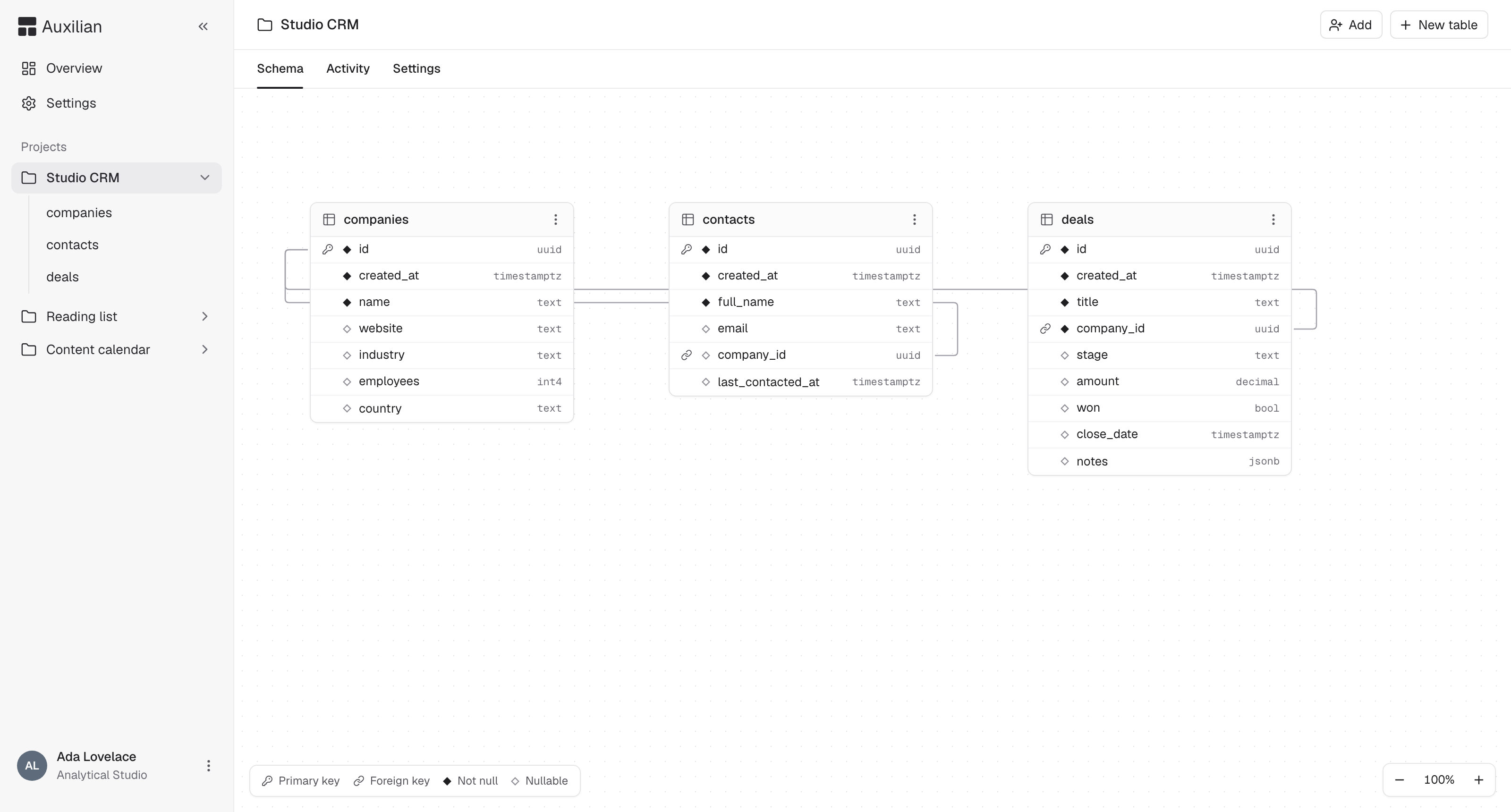Click the Auxilian logo icon
Viewport: 1511px width, 812px height.
[27, 26]
